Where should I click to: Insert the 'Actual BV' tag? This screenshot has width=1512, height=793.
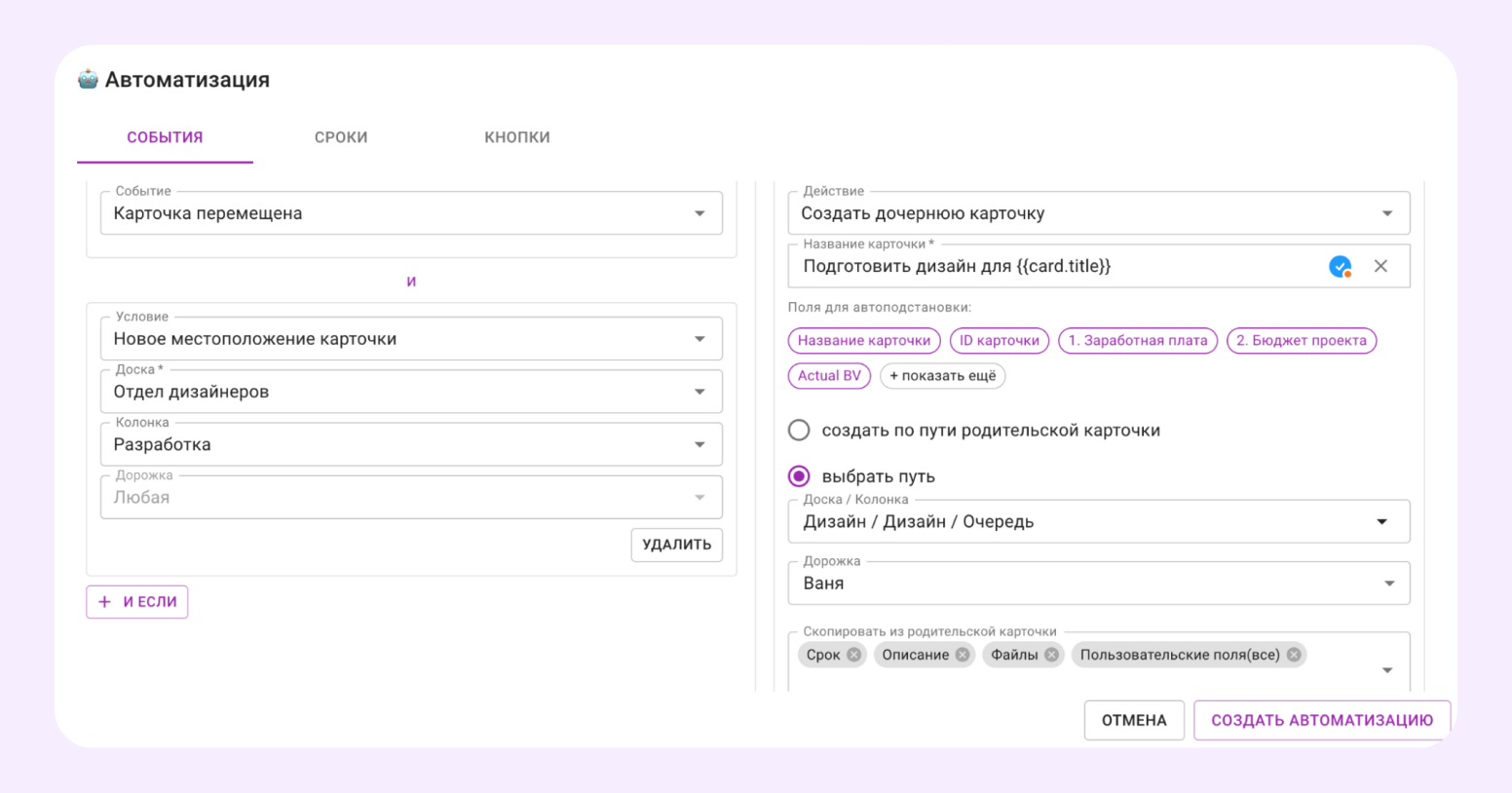[829, 375]
